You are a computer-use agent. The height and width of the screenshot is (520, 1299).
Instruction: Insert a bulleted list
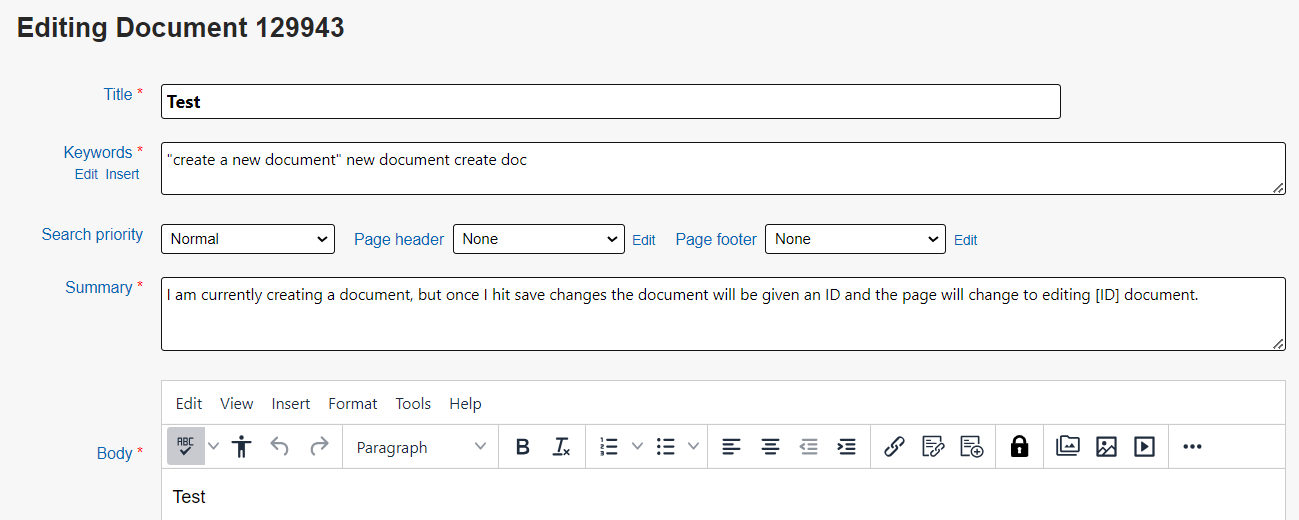point(665,447)
